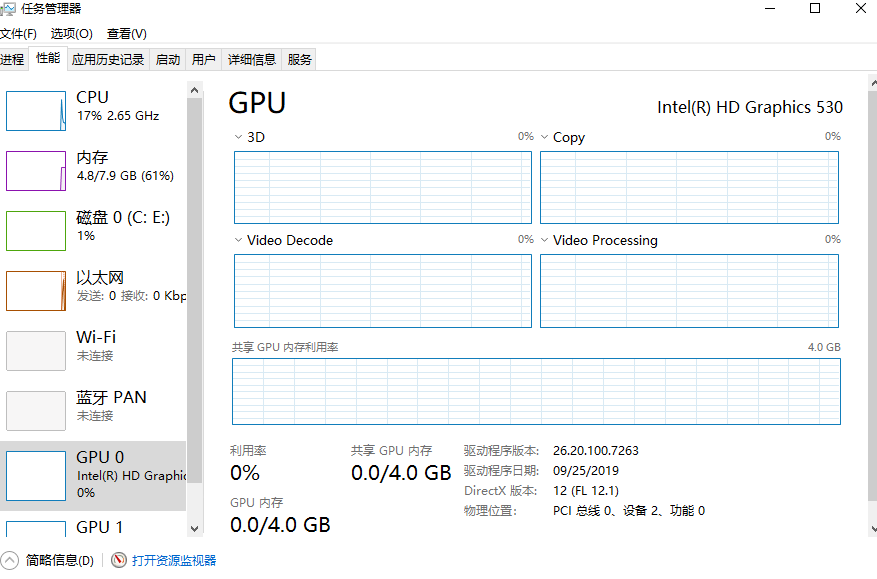The width and height of the screenshot is (877, 579).
Task: Open the Video Decode dropdown chevron
Action: (x=238, y=240)
